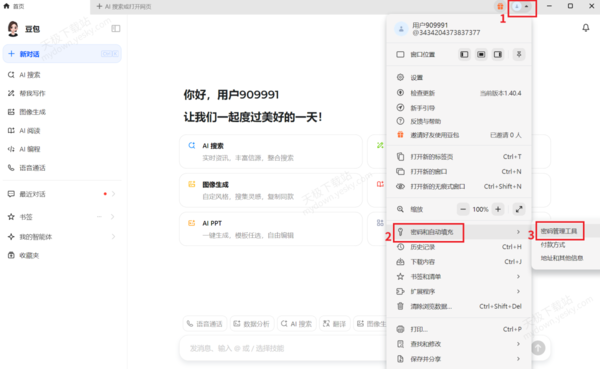600x369 pixels.
Task: Click the 数据分析 chip above the input
Action: coord(252,324)
